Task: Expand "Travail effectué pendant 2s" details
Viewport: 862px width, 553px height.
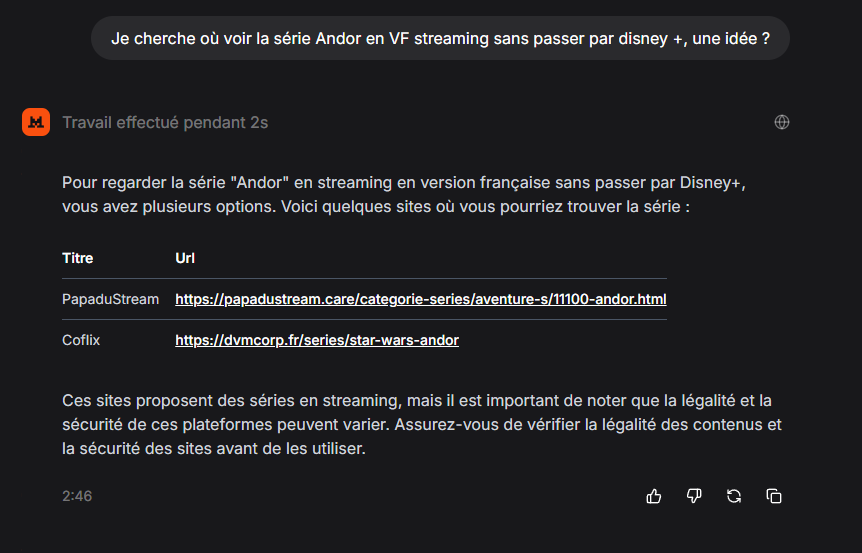Action: [165, 123]
